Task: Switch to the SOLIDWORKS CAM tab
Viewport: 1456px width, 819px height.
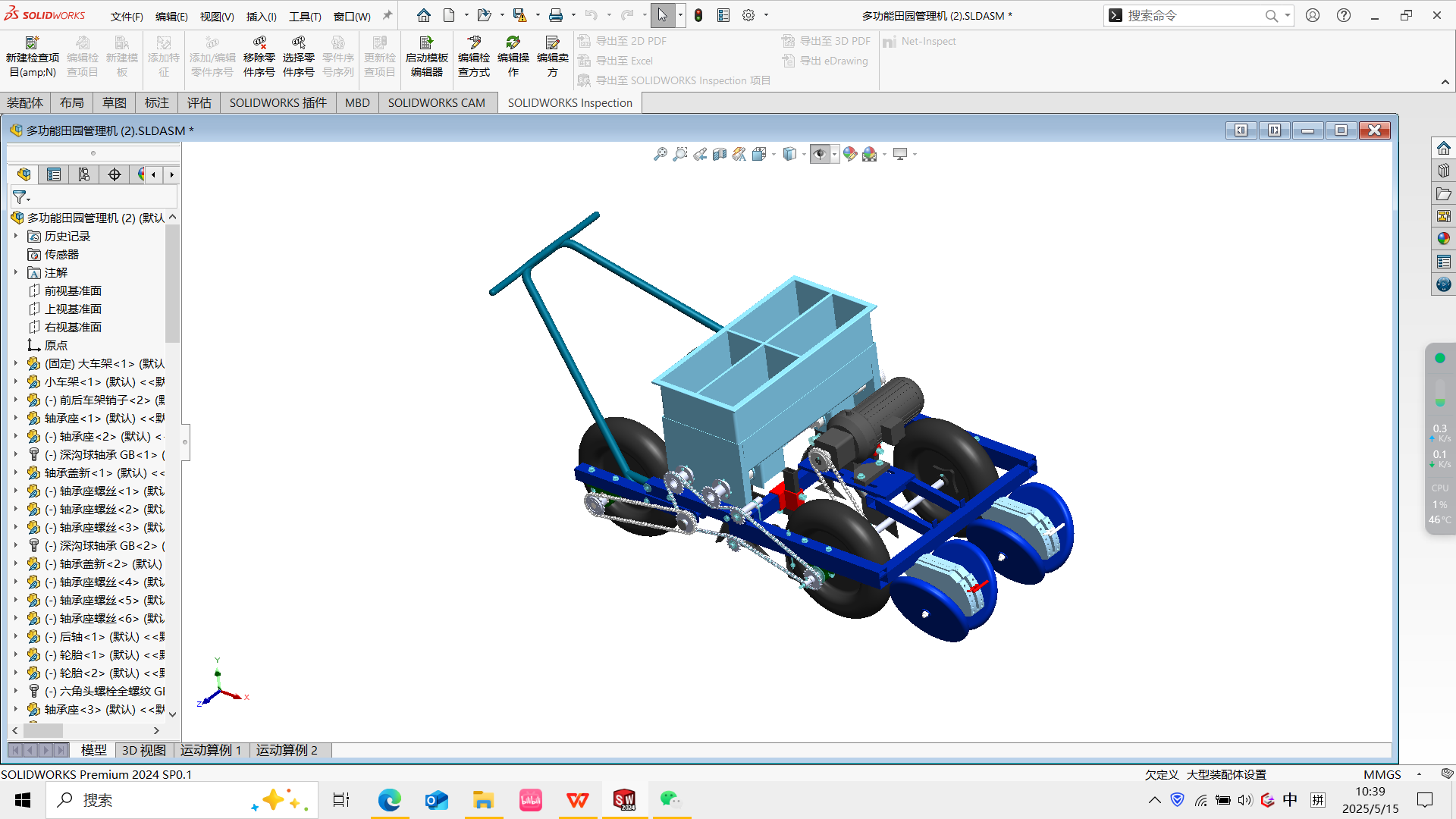Action: pyautogui.click(x=436, y=102)
